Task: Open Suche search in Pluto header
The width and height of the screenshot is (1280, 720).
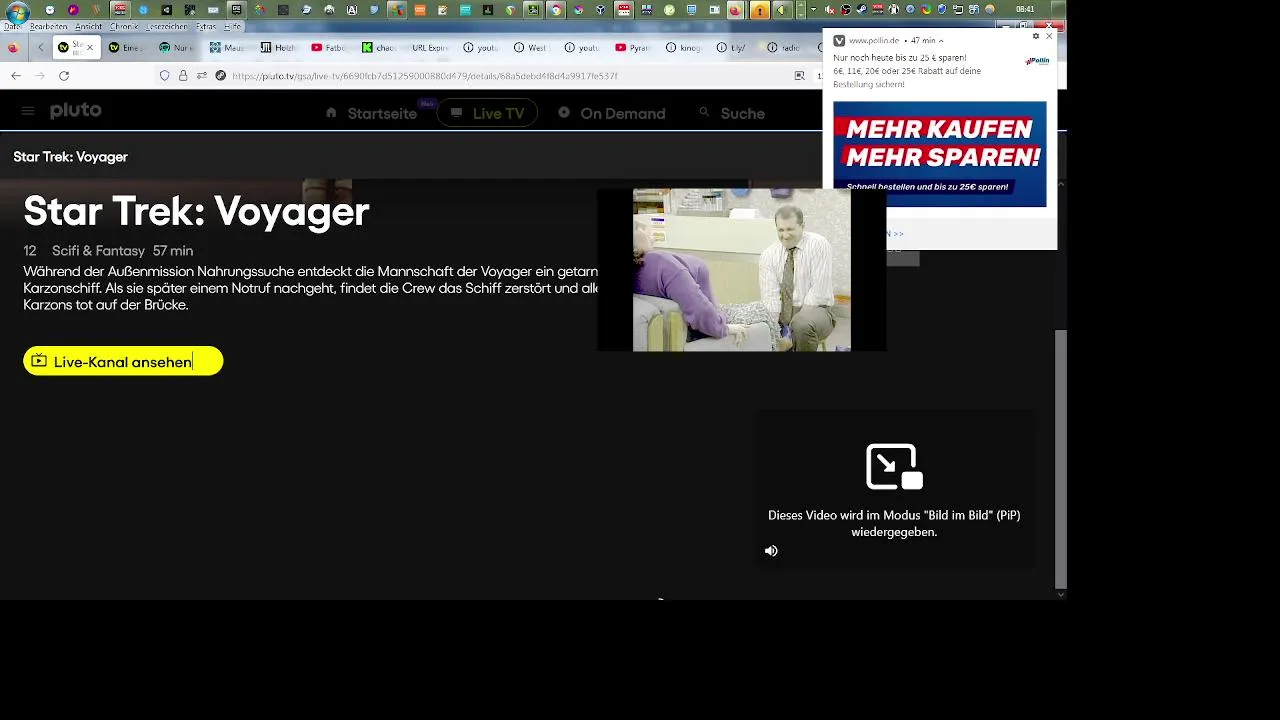Action: [732, 113]
